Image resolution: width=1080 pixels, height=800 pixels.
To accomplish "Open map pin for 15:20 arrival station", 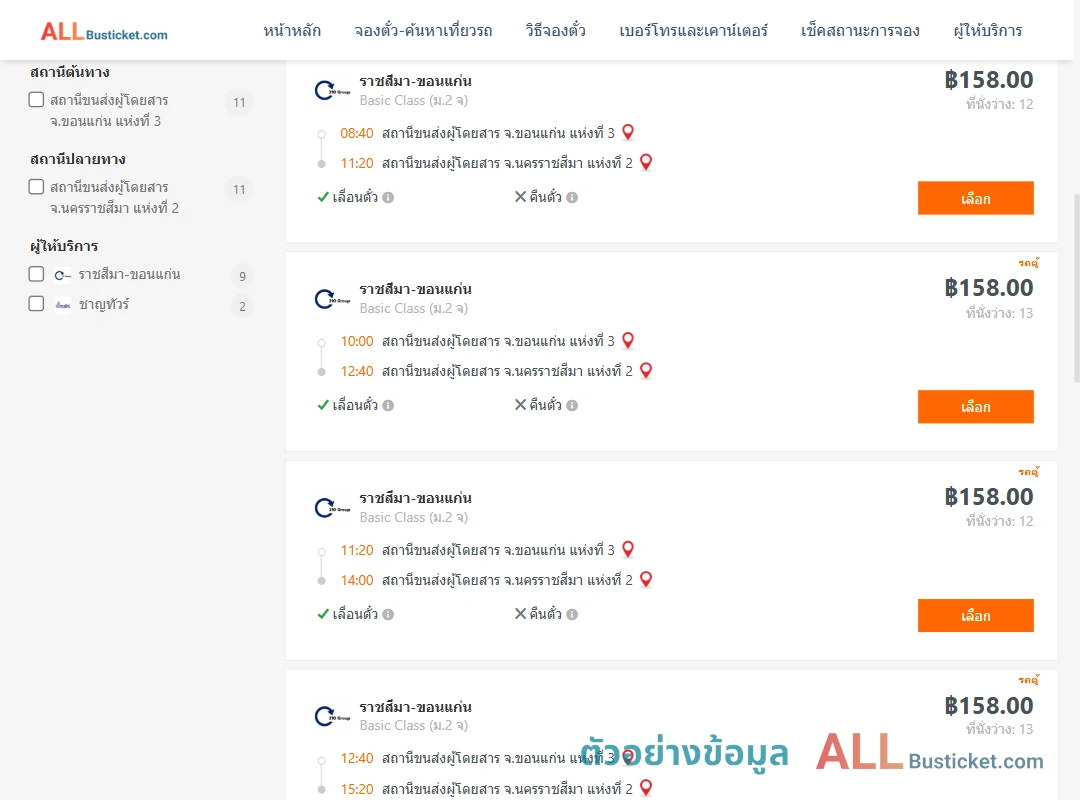I will point(646,787).
